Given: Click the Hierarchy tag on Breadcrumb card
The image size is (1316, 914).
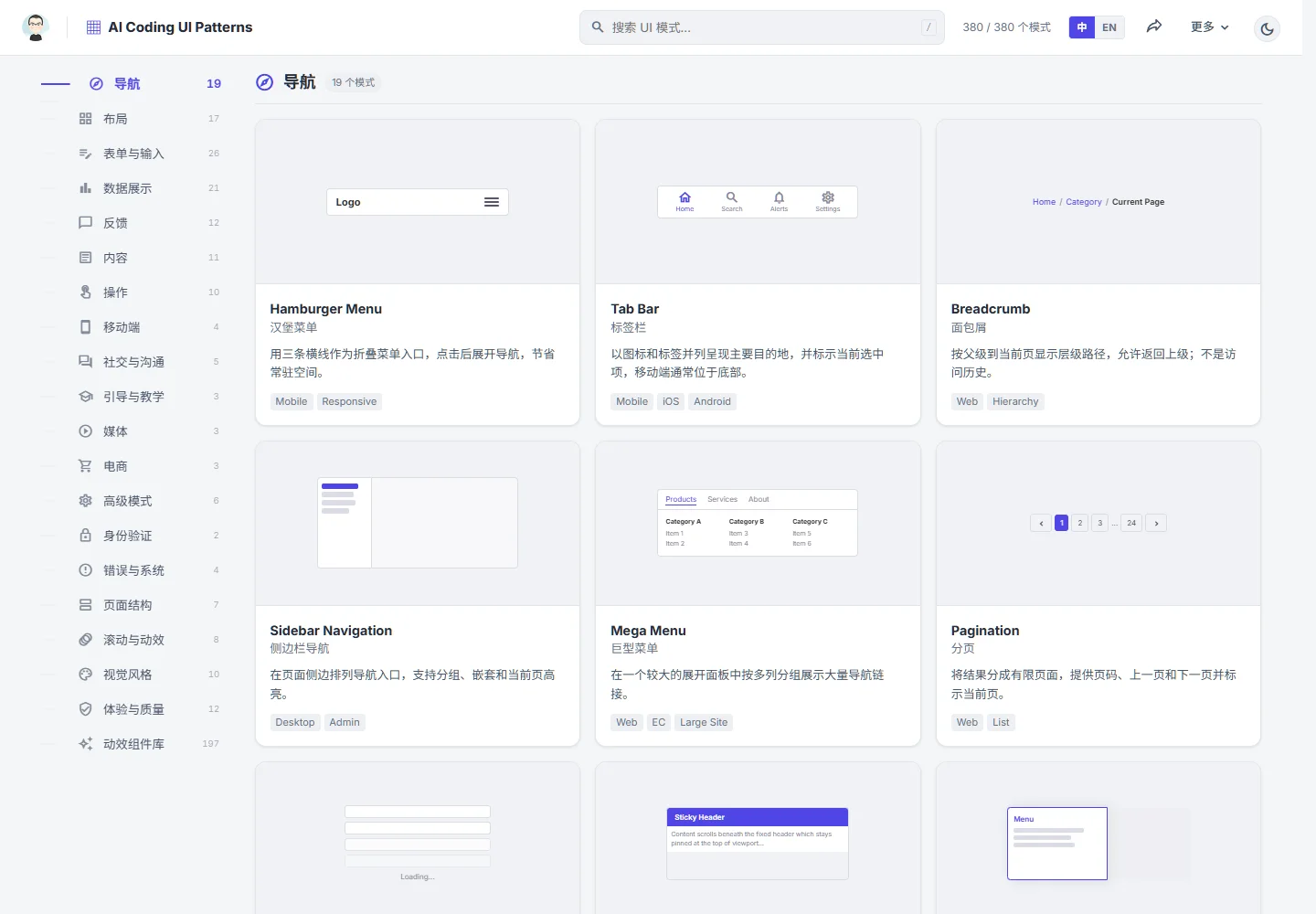Looking at the screenshot, I should coord(1015,401).
